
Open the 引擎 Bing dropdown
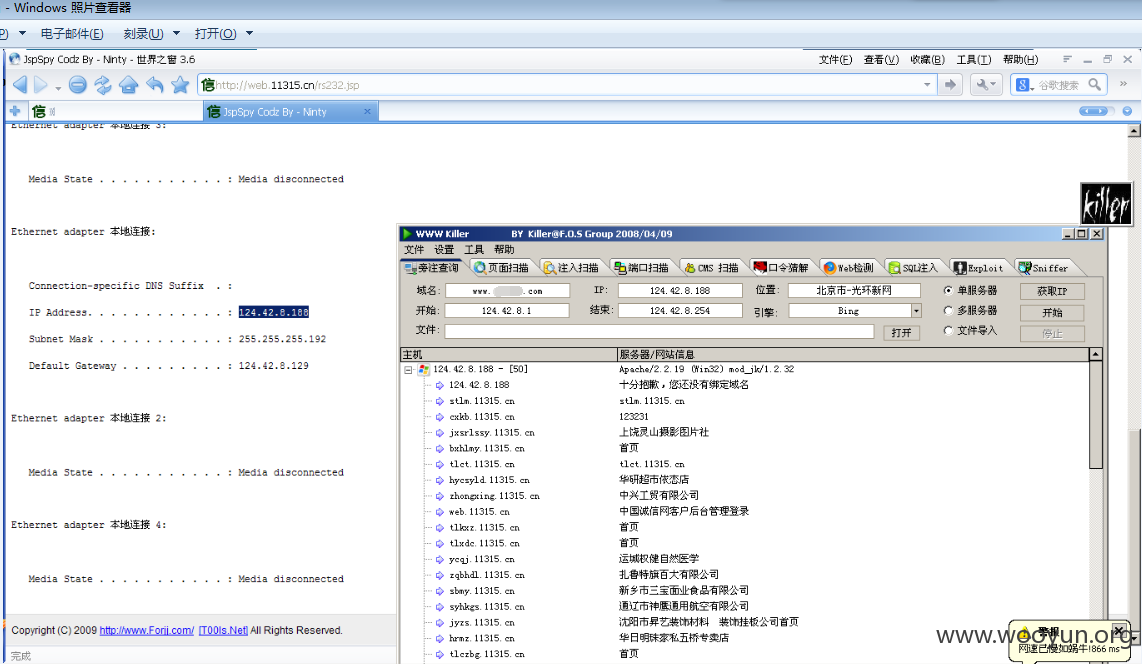point(916,311)
